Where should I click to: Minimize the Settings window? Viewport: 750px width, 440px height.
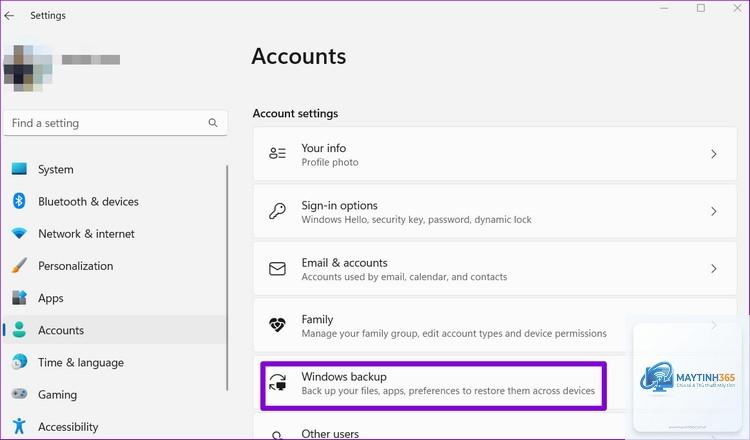[x=664, y=8]
